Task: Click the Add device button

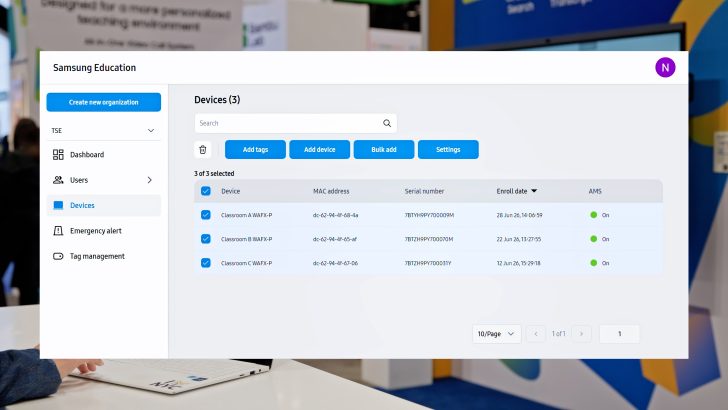Action: tap(319, 150)
